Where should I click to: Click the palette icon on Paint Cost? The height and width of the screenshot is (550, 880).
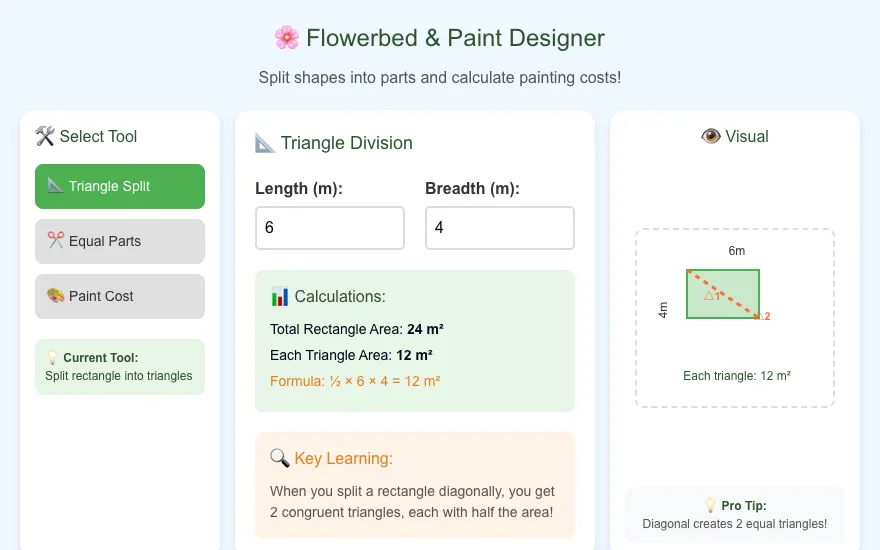pyautogui.click(x=55, y=295)
